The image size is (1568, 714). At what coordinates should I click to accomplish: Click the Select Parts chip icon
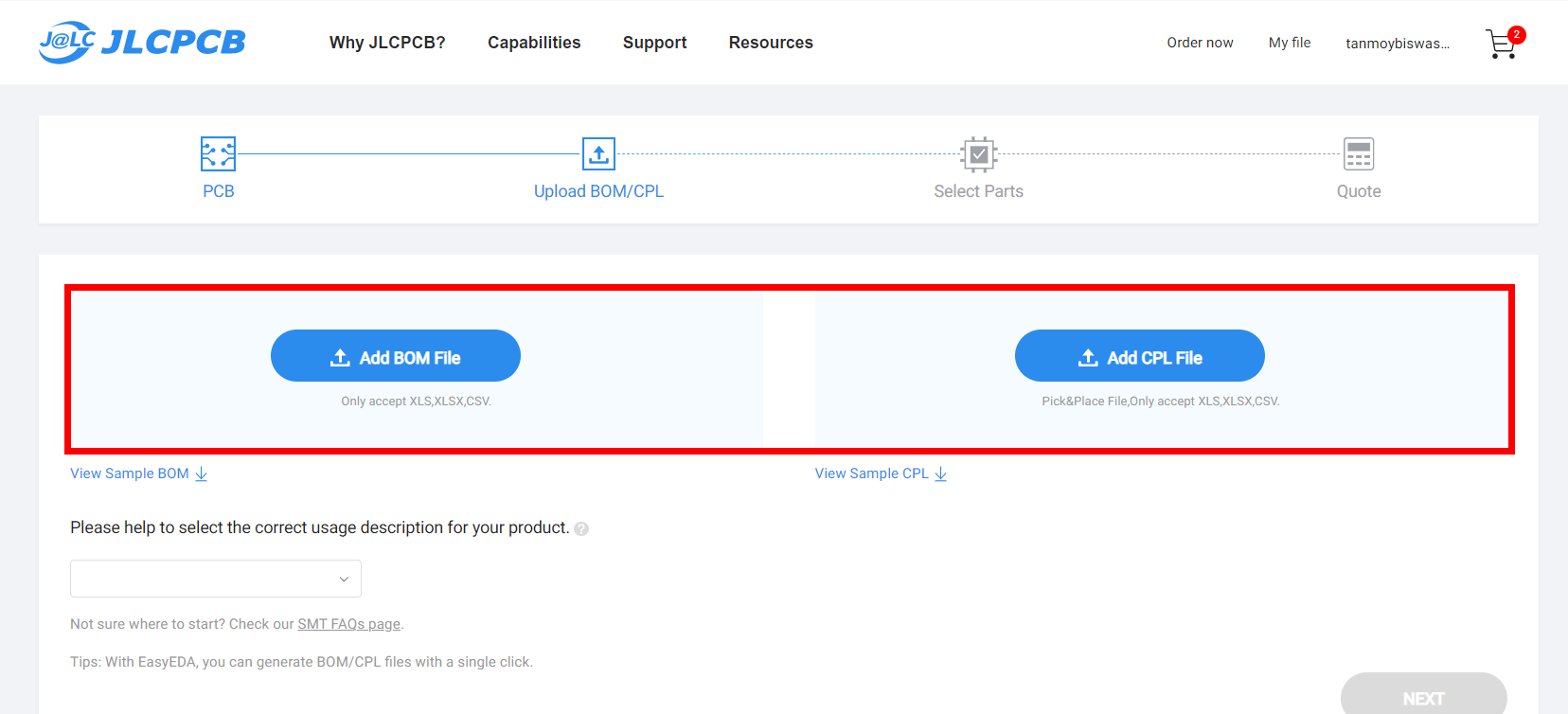[x=979, y=153]
